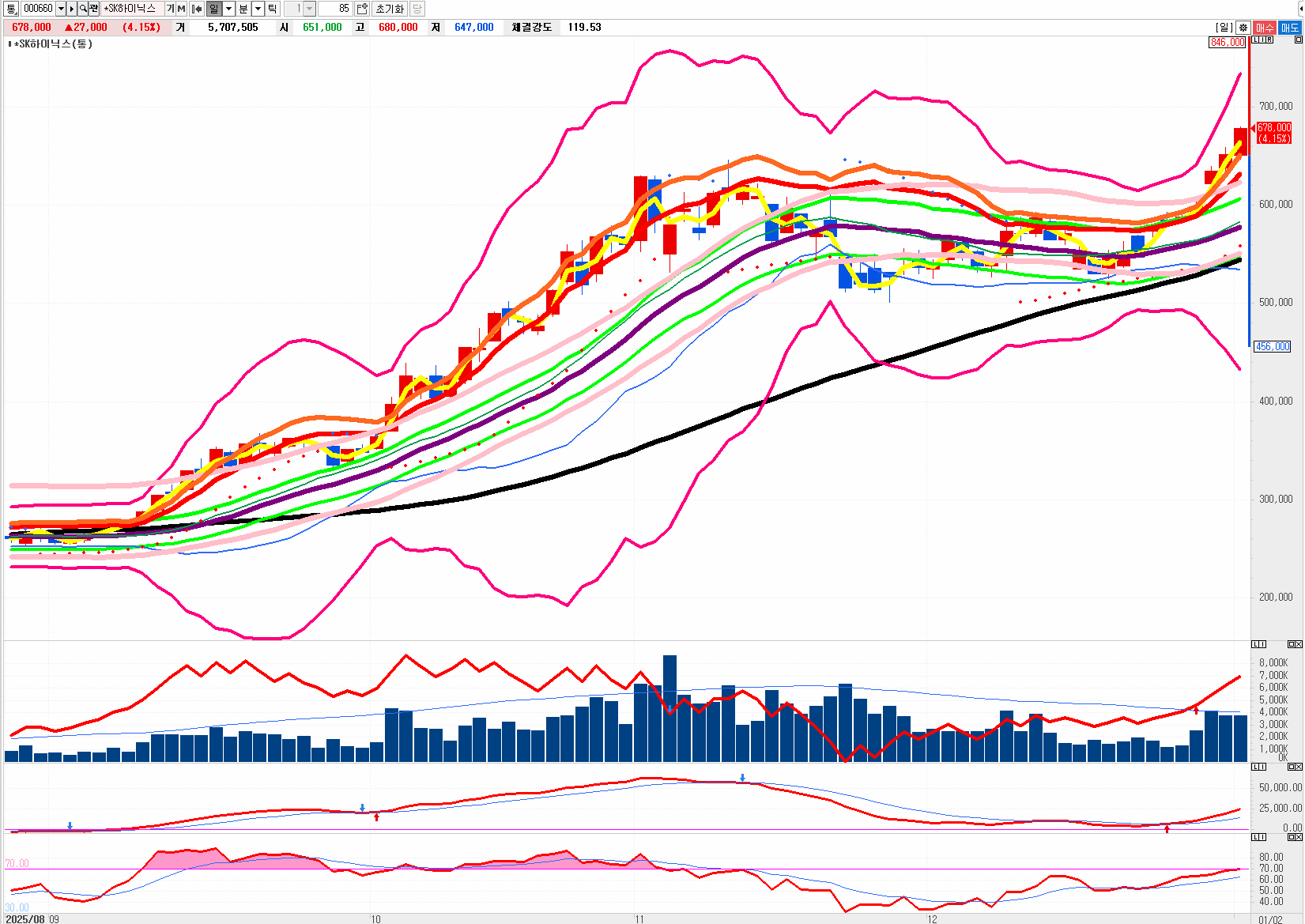Click the 매수 buy button

pyautogui.click(x=1265, y=28)
